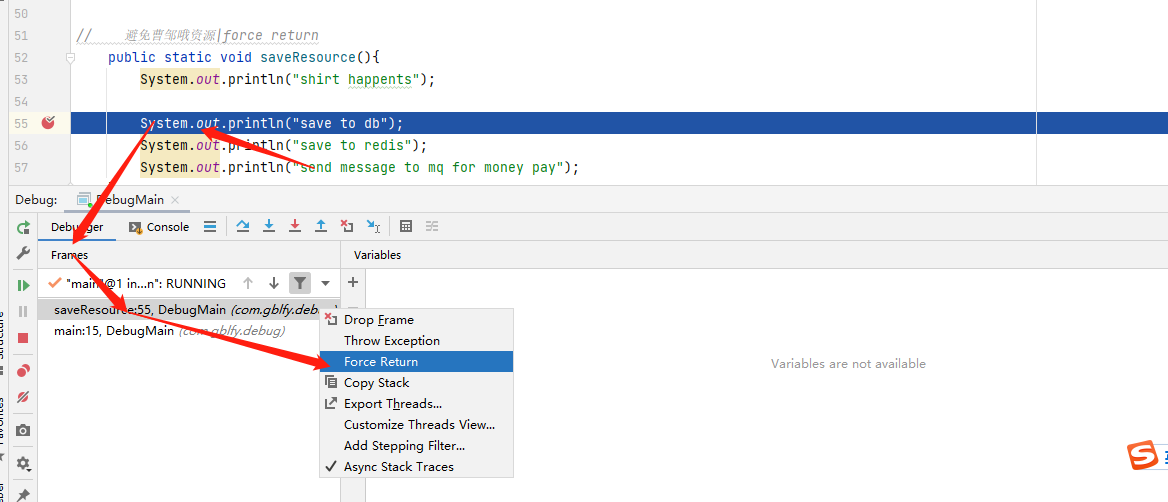
Task: Switch to the Debugger tab
Action: click(77, 227)
